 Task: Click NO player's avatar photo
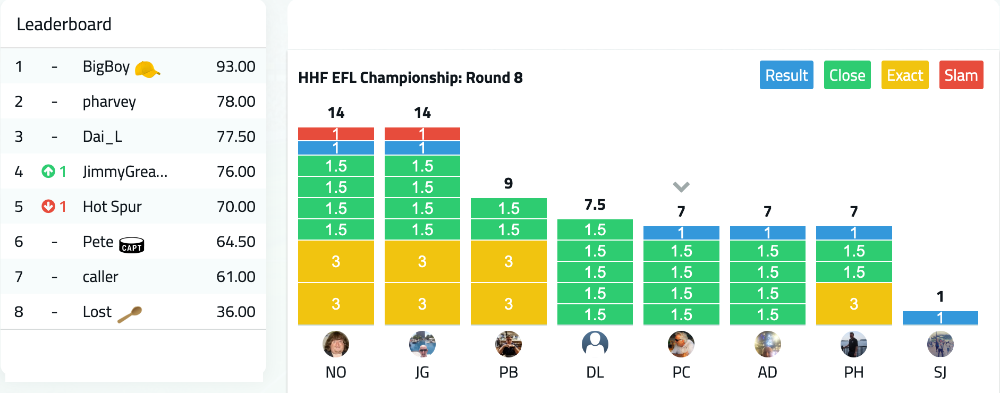click(336, 345)
